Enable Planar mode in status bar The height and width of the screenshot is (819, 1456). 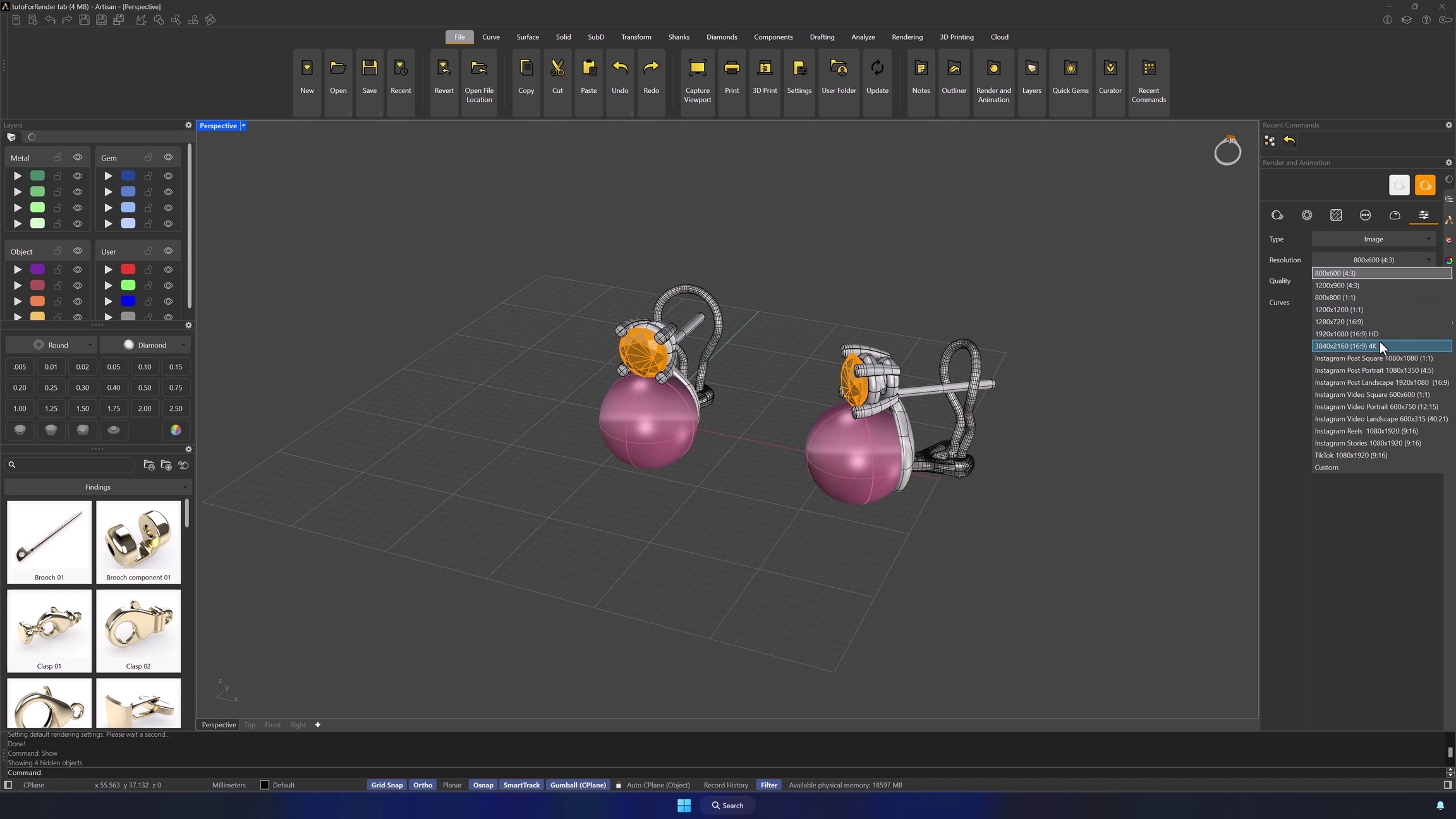point(452,785)
